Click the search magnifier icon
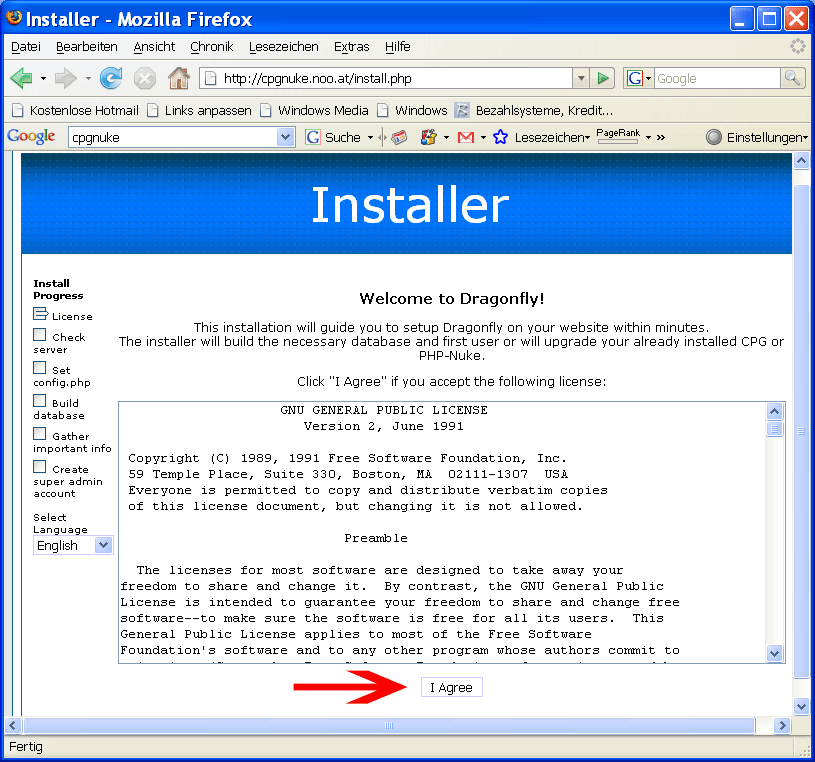 793,78
